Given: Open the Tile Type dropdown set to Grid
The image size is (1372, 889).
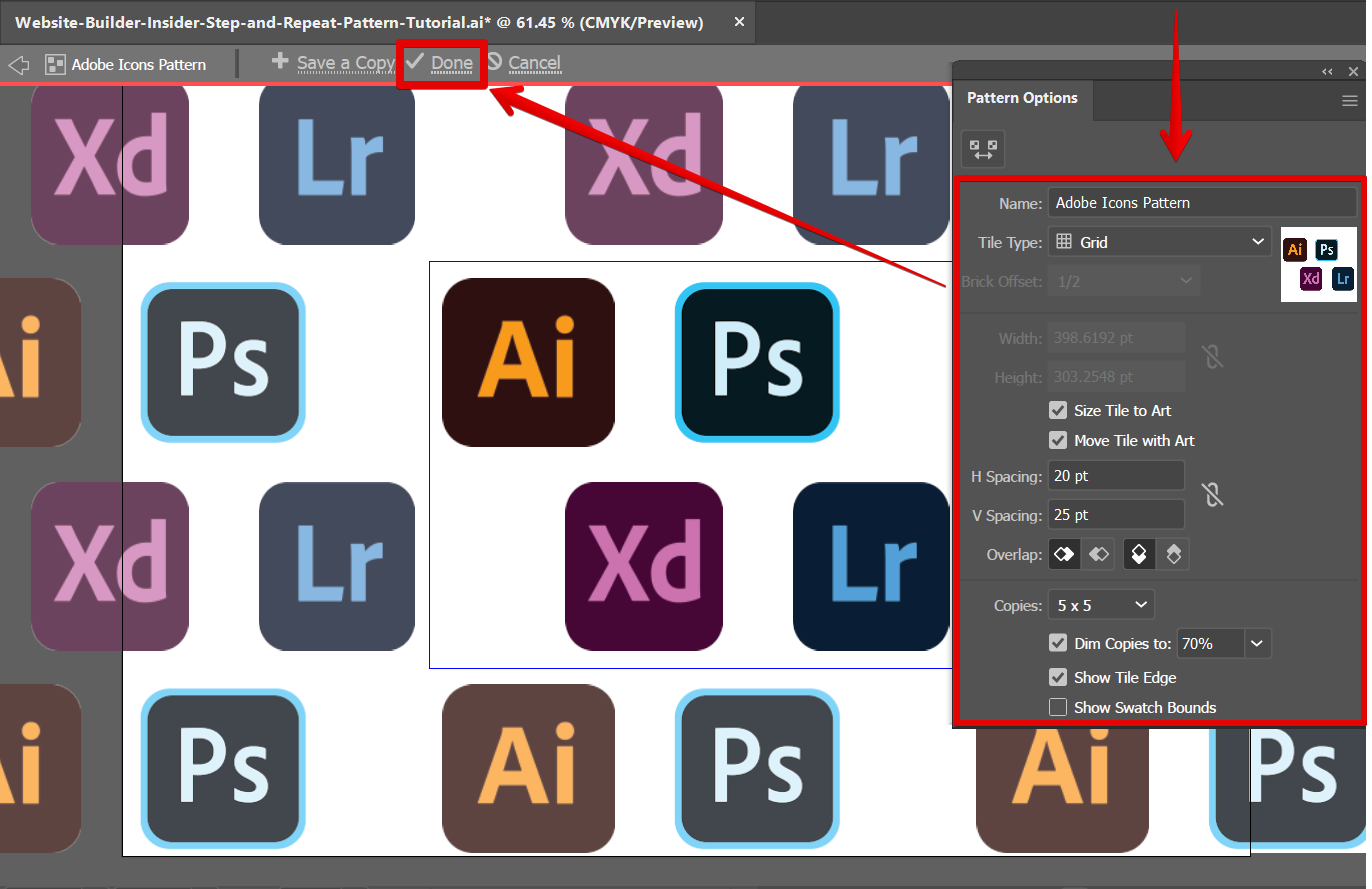Looking at the screenshot, I should [x=1159, y=241].
